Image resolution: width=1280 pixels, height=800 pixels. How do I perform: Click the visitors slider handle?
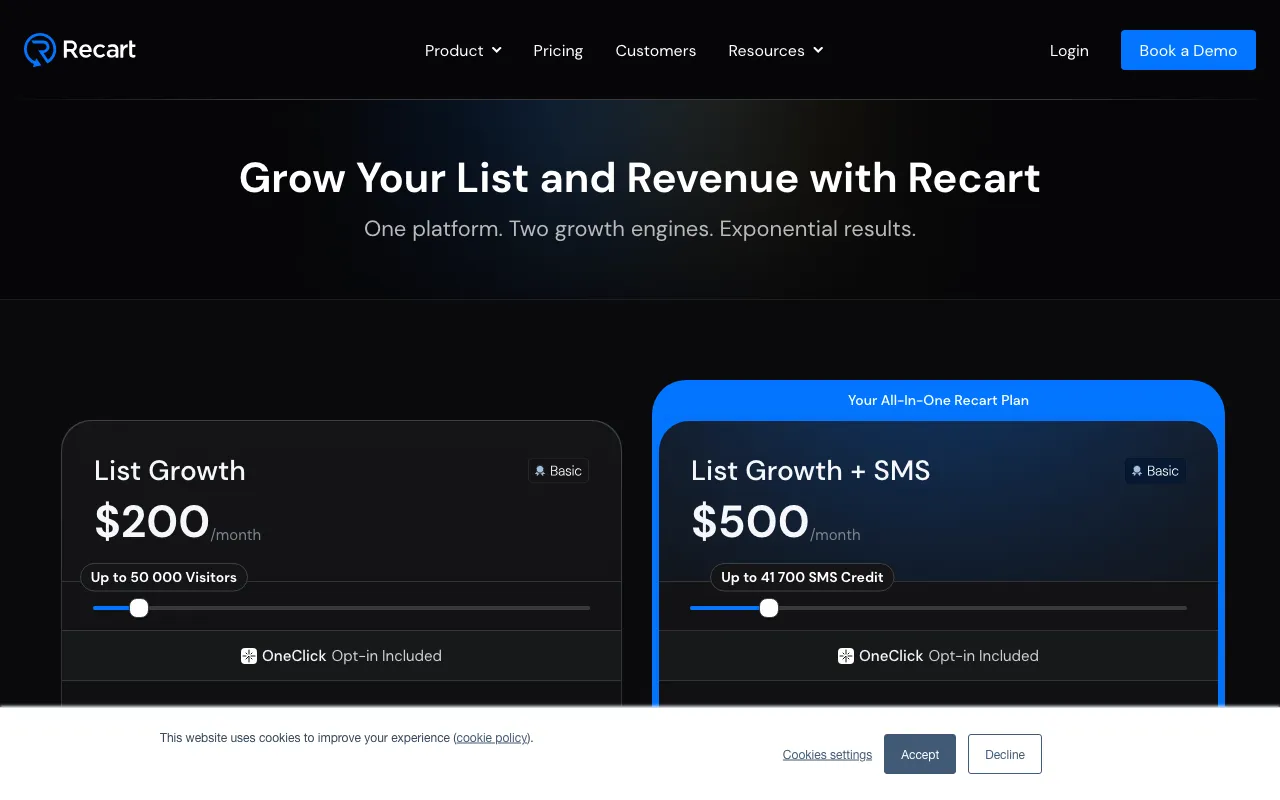pyautogui.click(x=139, y=608)
